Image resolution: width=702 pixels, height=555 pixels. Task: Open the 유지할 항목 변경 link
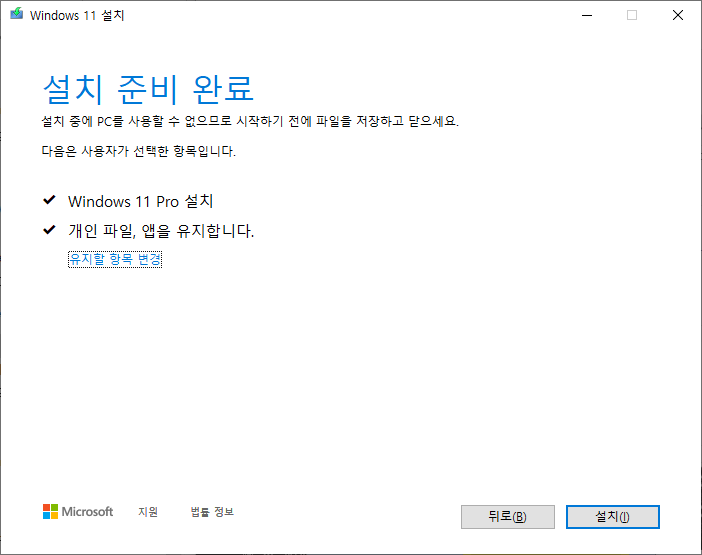pyautogui.click(x=115, y=259)
